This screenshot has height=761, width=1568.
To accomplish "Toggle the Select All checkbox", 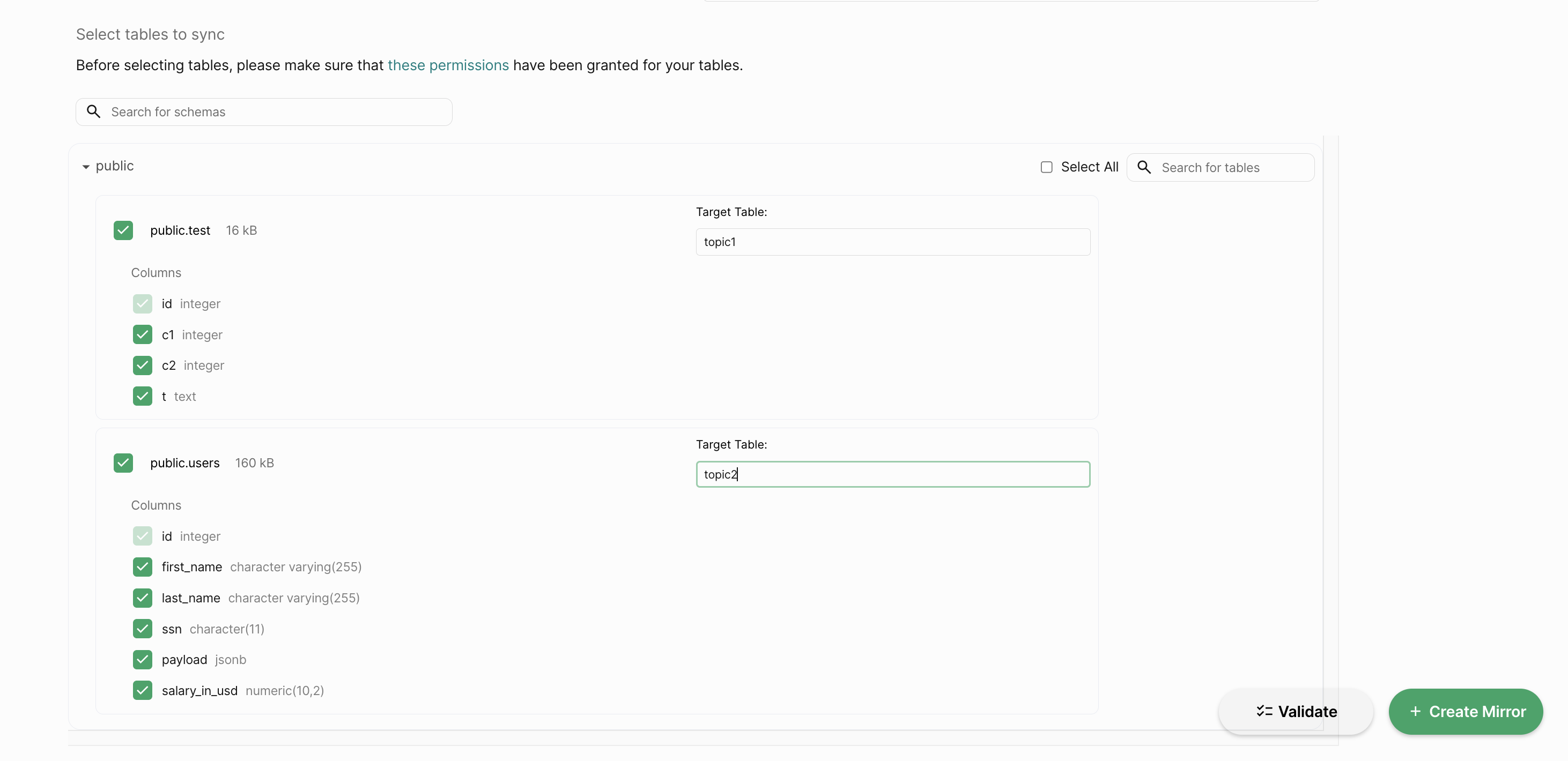I will click(1046, 167).
